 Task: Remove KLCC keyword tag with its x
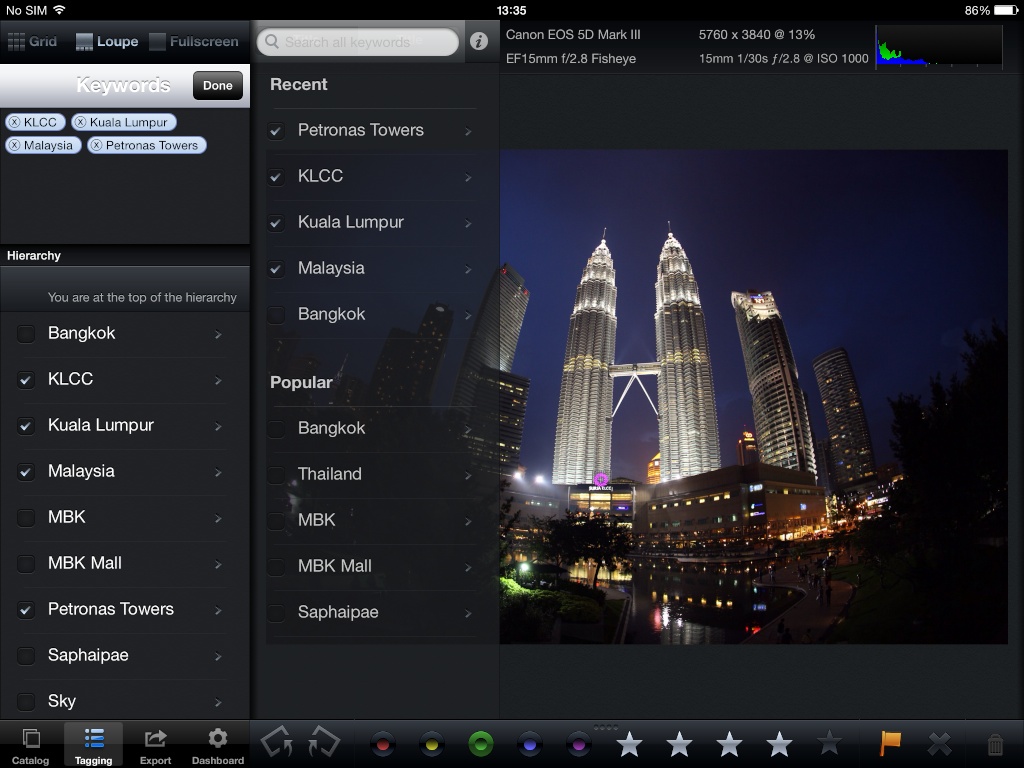pos(15,122)
